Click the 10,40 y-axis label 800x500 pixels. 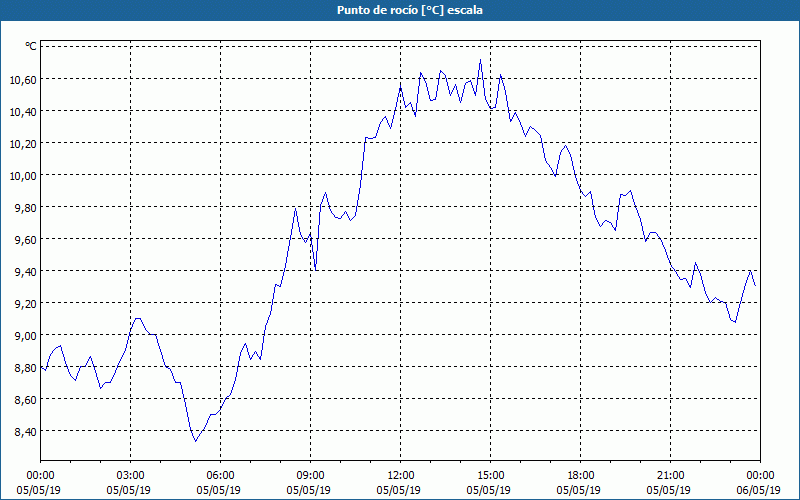click(23, 111)
